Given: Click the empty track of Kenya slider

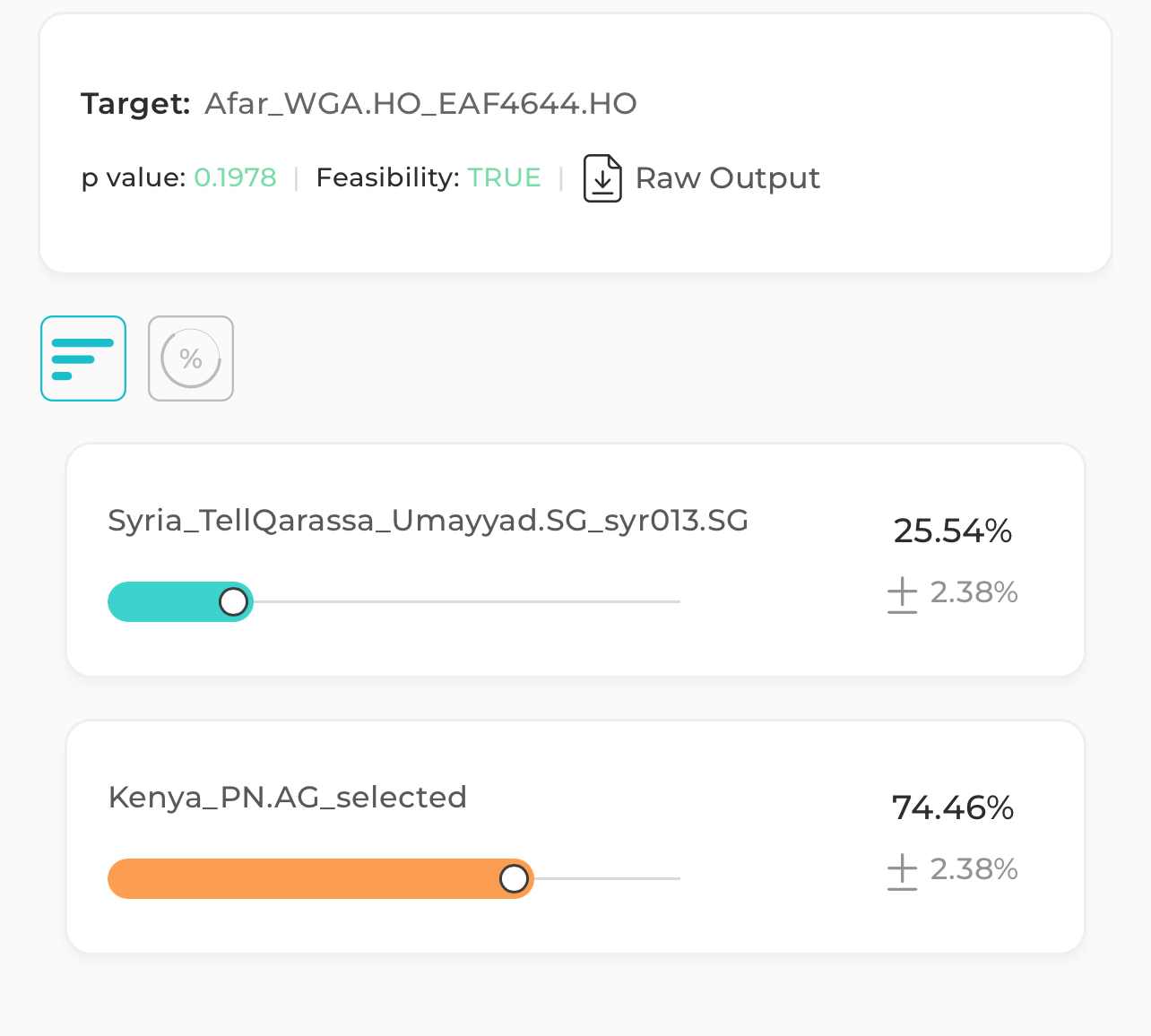Looking at the screenshot, I should (607, 878).
